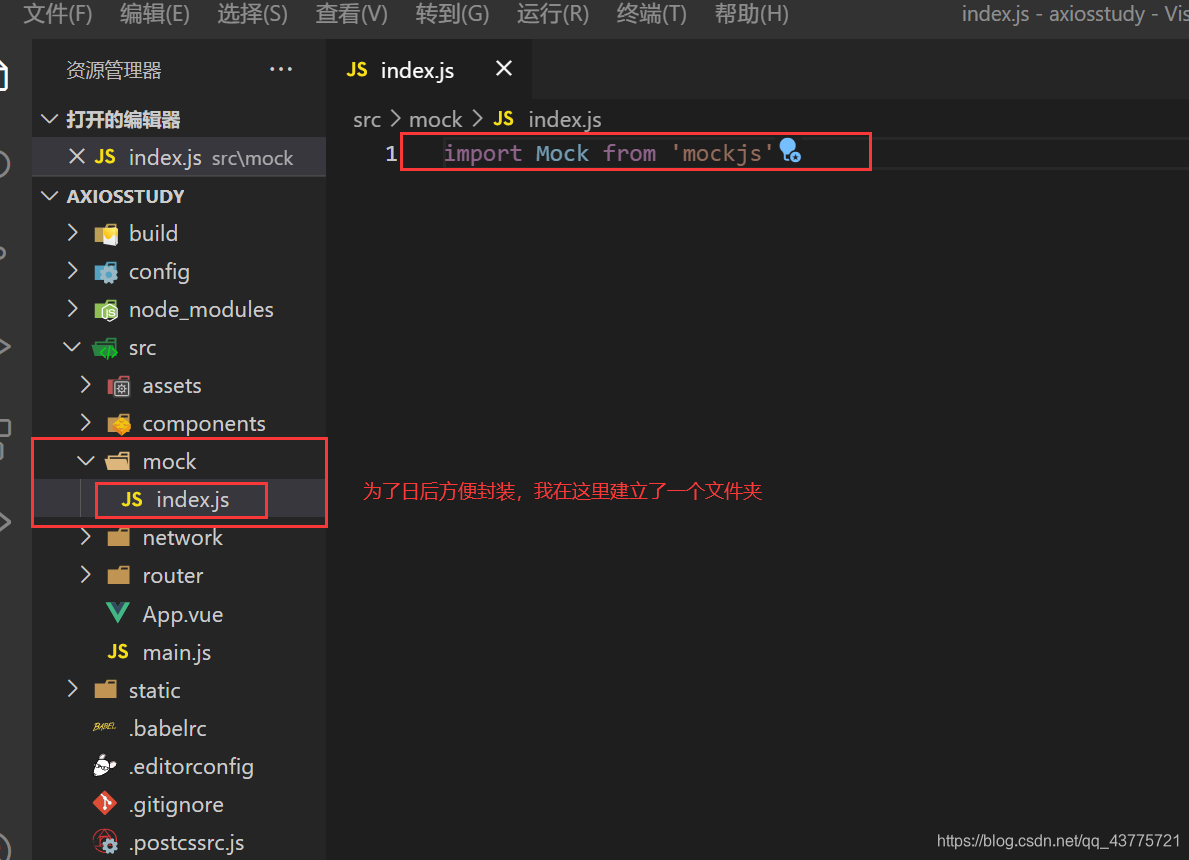The height and width of the screenshot is (860, 1189).
Task: Click the Babel icon of .babelrc
Action: (104, 727)
